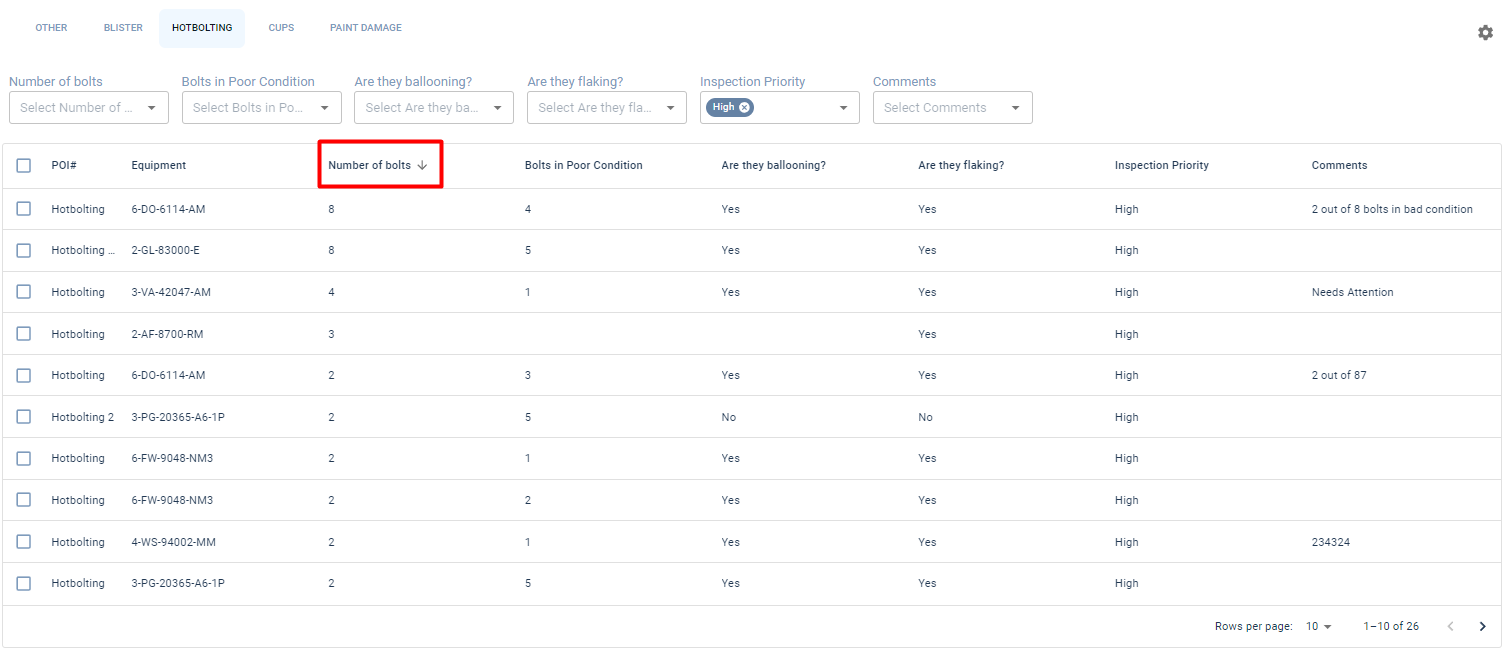This screenshot has height=651, width=1510.
Task: Open the Number of bolts filter dropdown
Action: [x=151, y=108]
